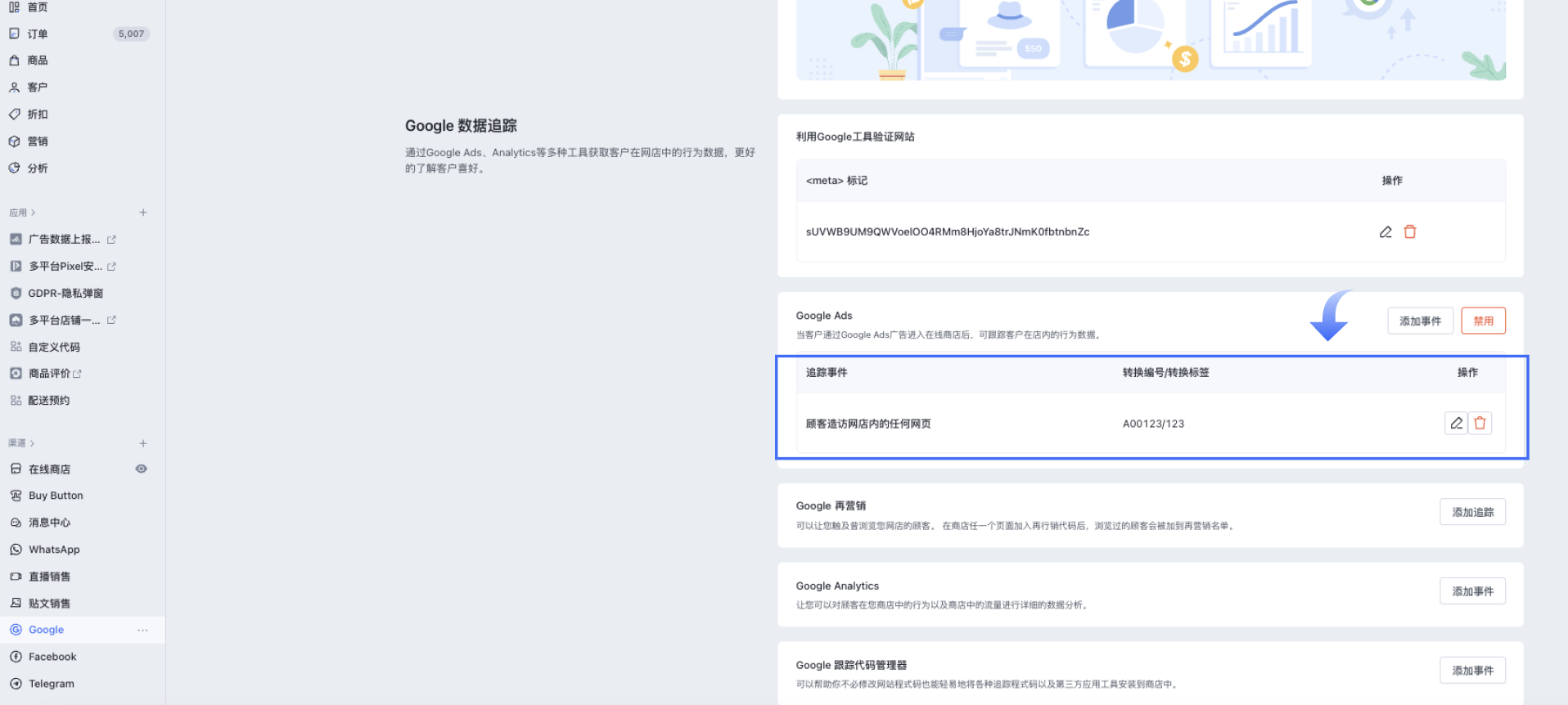Image resolution: width=1568 pixels, height=705 pixels.
Task: Open the 在线商店 online store channel
Action: click(x=49, y=469)
